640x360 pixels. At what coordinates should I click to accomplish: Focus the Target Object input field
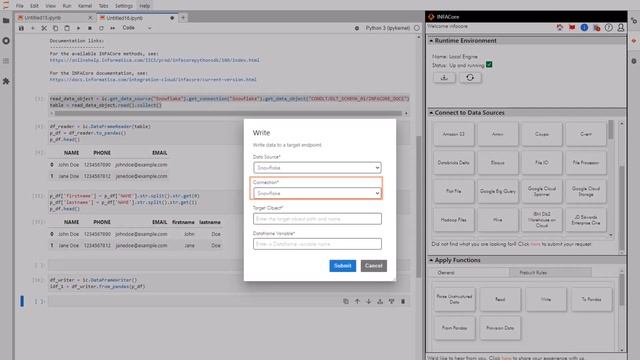[317, 219]
